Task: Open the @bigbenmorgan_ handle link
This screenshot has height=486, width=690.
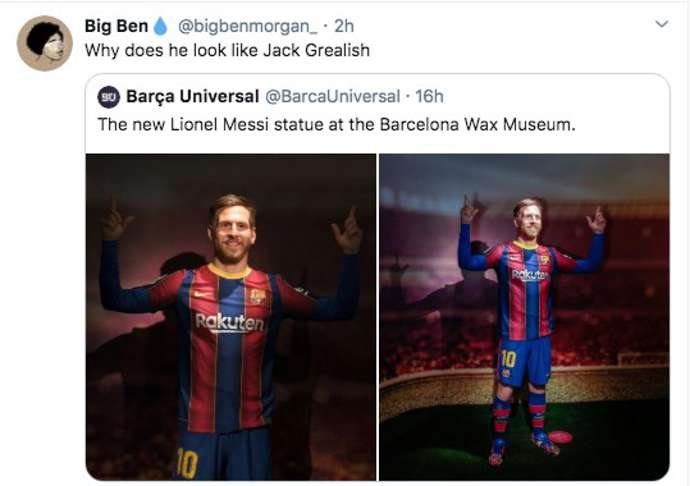Action: tap(247, 26)
